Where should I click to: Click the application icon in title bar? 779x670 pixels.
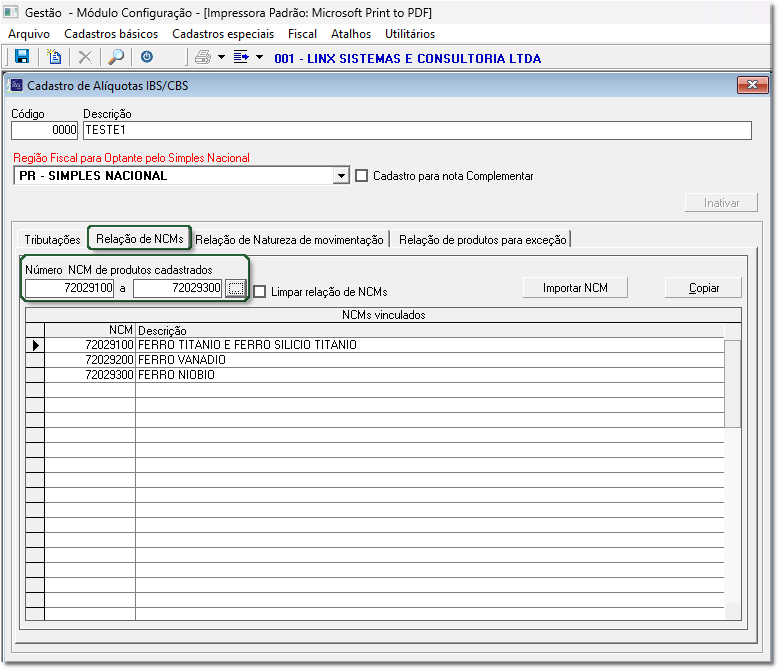click(10, 12)
